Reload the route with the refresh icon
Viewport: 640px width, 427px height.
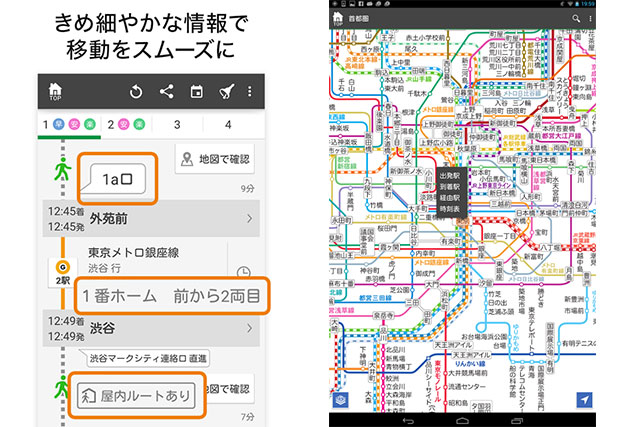[136, 92]
